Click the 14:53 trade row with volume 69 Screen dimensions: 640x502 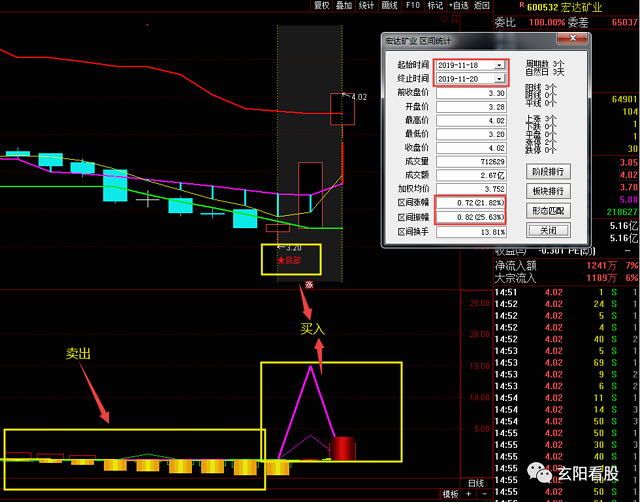coord(567,363)
